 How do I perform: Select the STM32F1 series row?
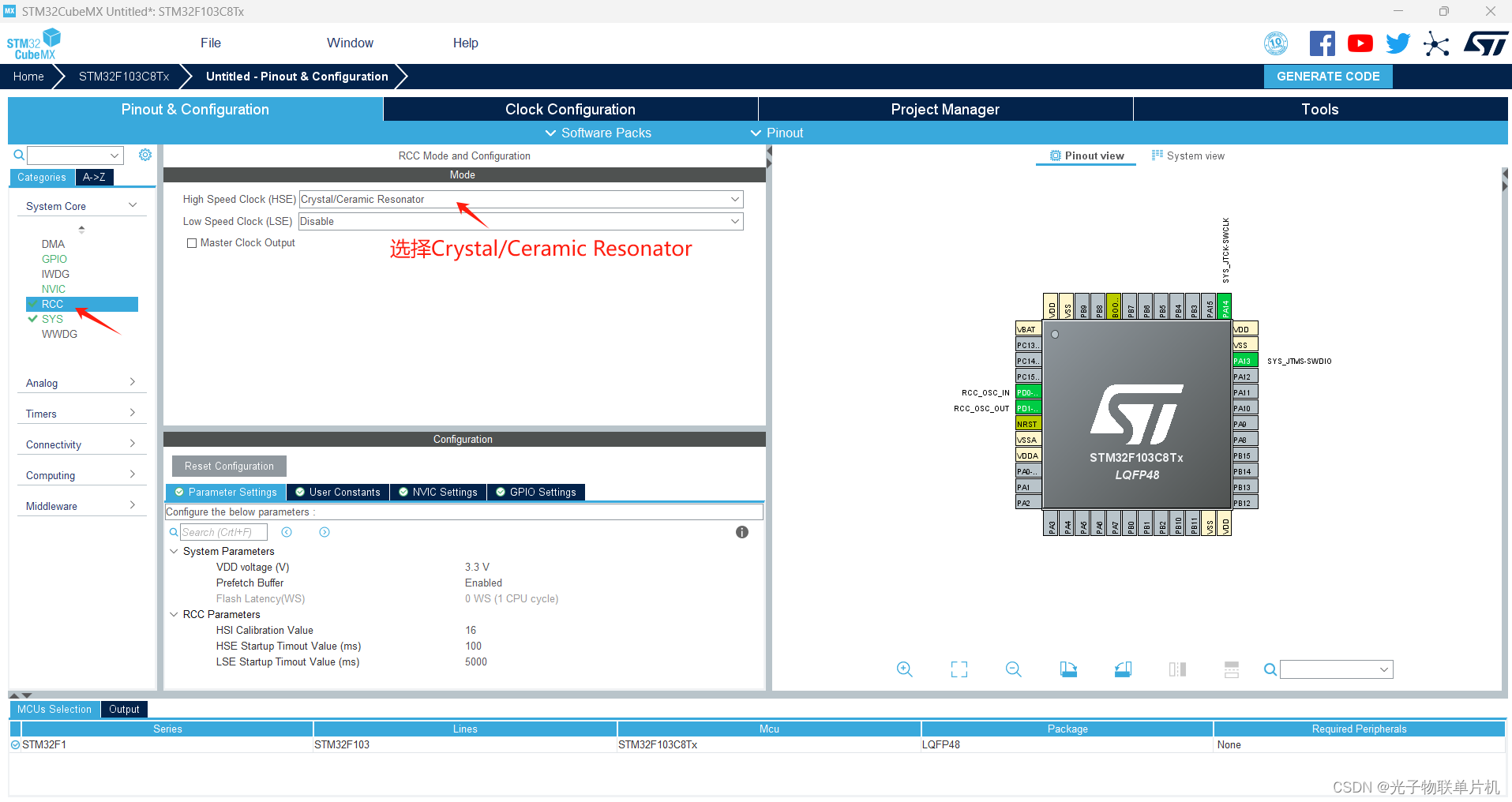756,744
